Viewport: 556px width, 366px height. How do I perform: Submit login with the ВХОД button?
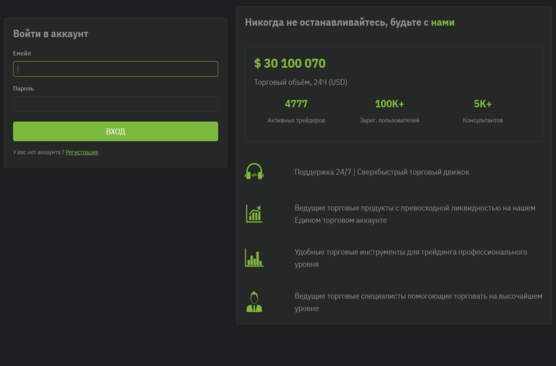point(116,131)
